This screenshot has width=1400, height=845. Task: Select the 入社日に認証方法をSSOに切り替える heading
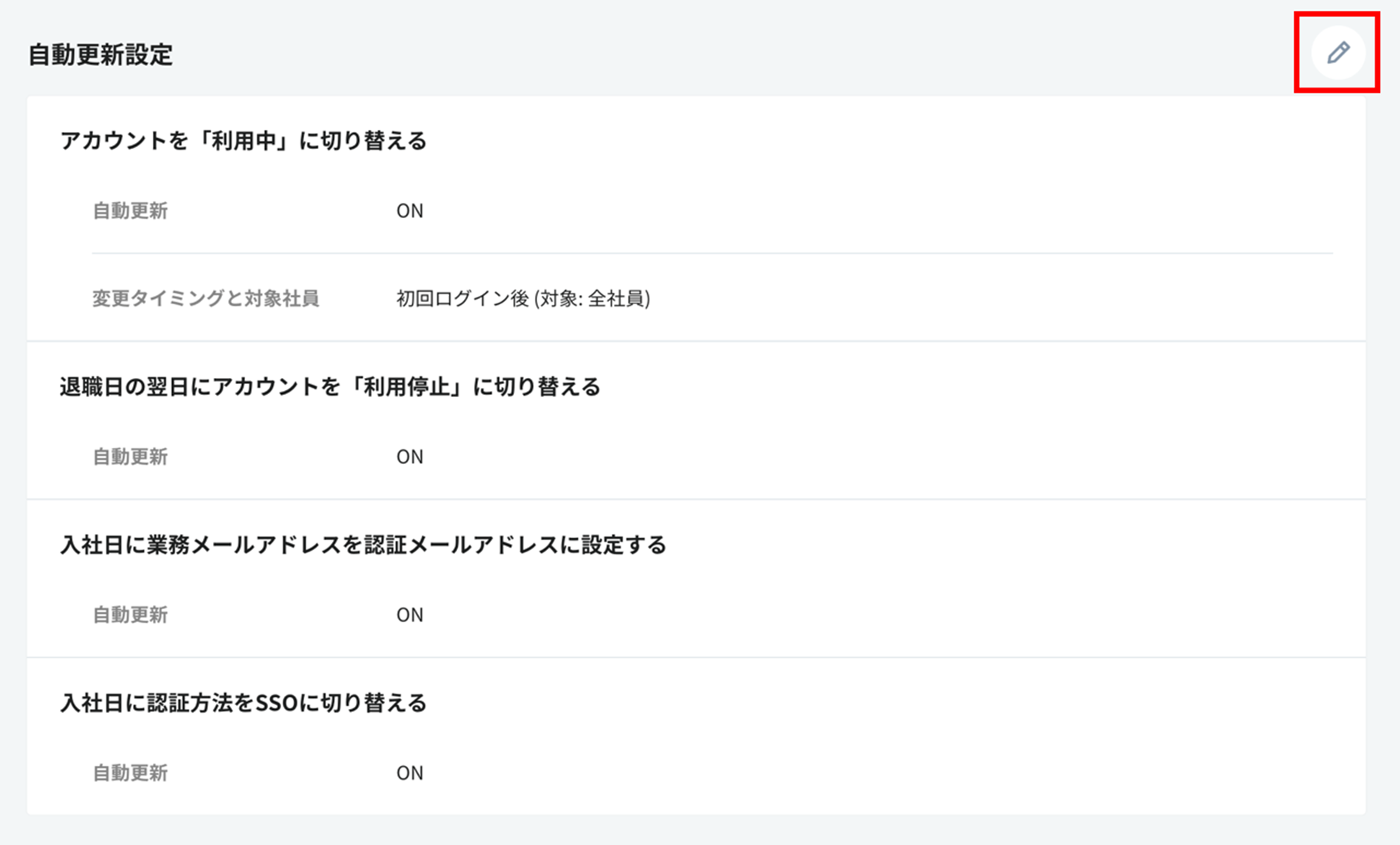243,703
